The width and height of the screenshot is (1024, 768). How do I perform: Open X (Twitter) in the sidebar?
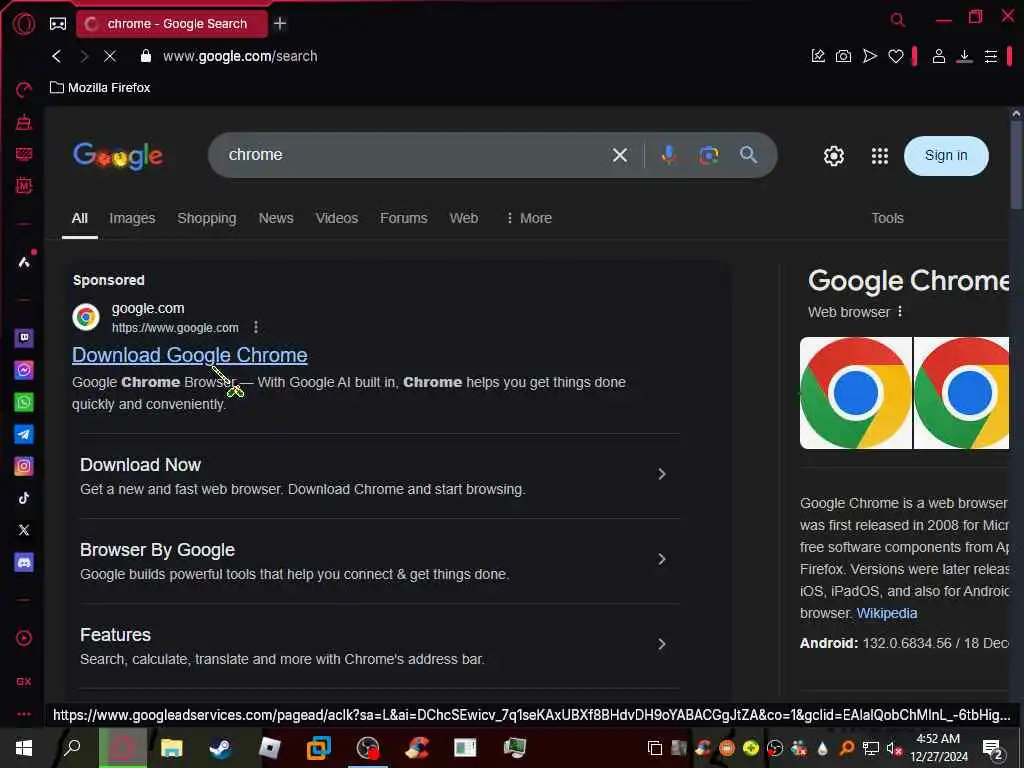click(x=24, y=530)
